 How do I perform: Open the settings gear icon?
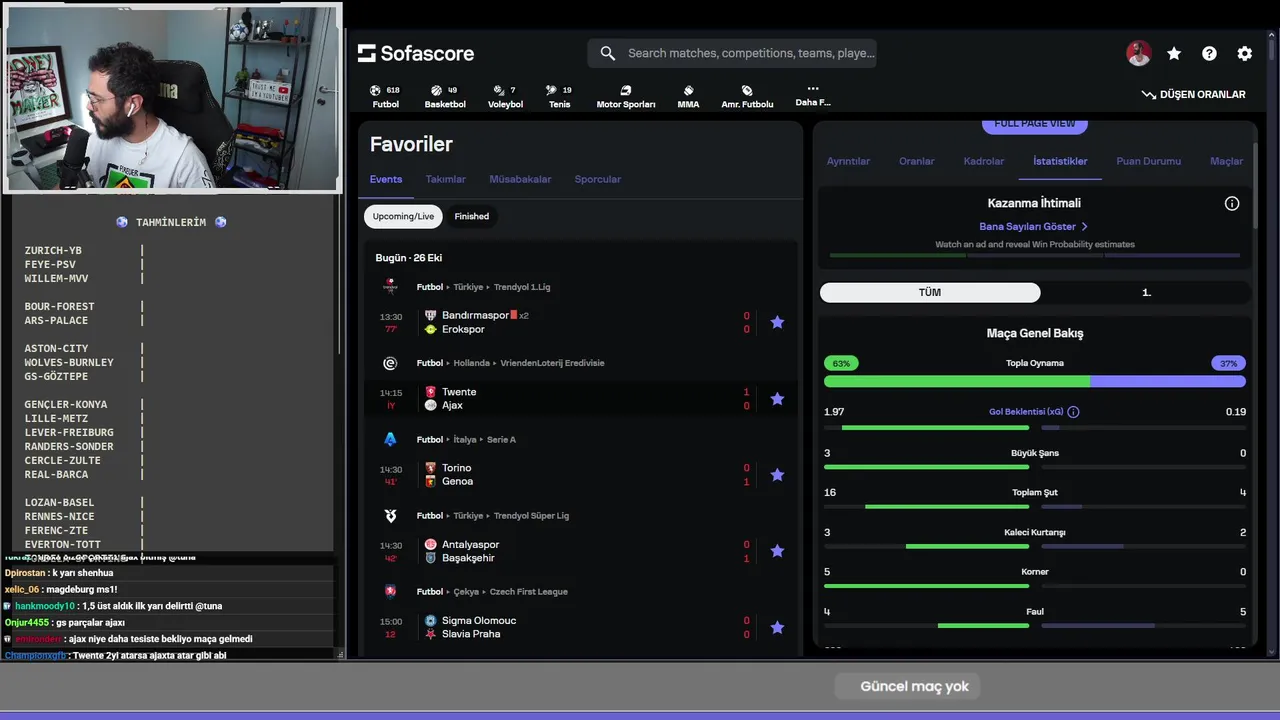(1244, 54)
